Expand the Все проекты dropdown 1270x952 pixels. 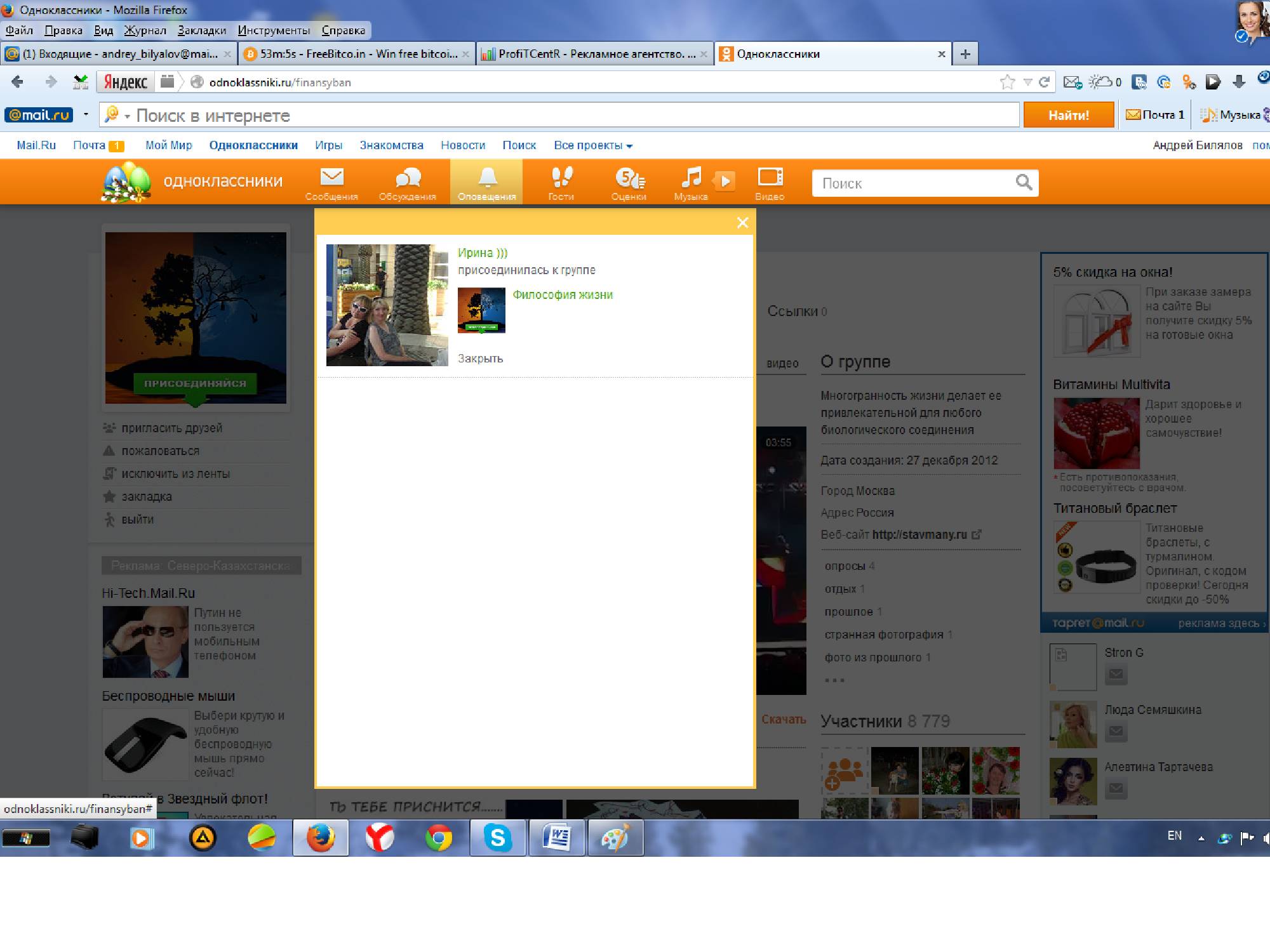click(x=593, y=145)
